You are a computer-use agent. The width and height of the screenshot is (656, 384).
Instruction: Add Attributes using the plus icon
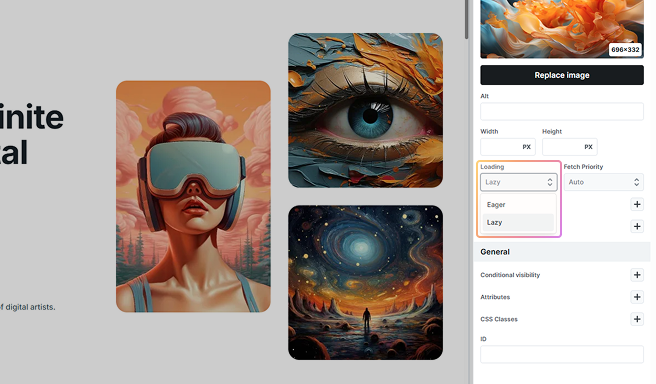tap(637, 297)
